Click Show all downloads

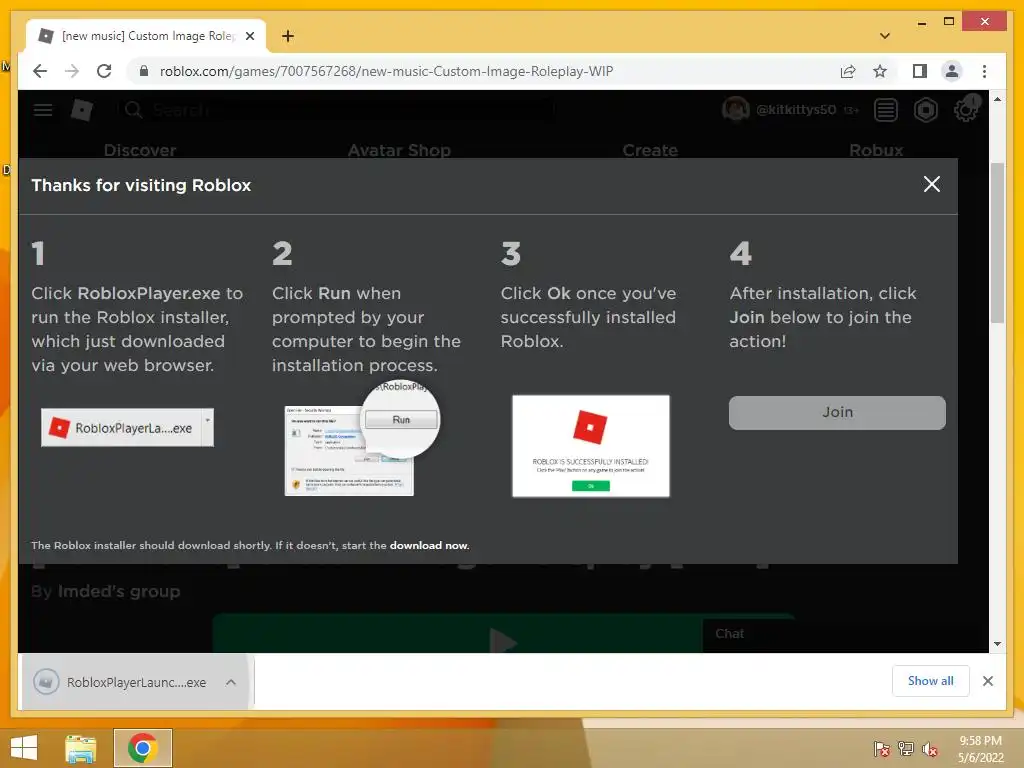pyautogui.click(x=931, y=680)
